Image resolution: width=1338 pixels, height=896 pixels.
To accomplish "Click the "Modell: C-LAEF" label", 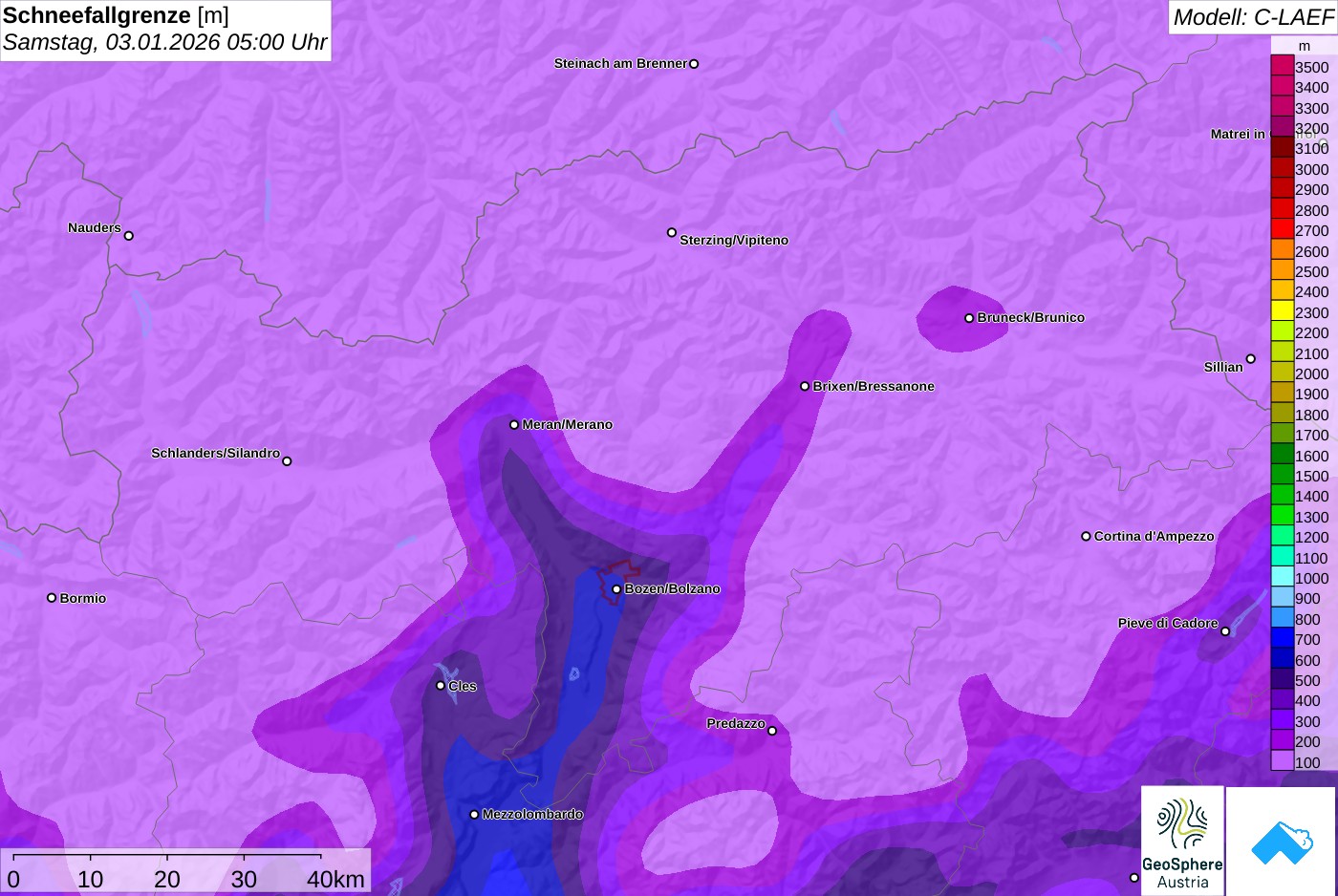I will [x=1253, y=17].
